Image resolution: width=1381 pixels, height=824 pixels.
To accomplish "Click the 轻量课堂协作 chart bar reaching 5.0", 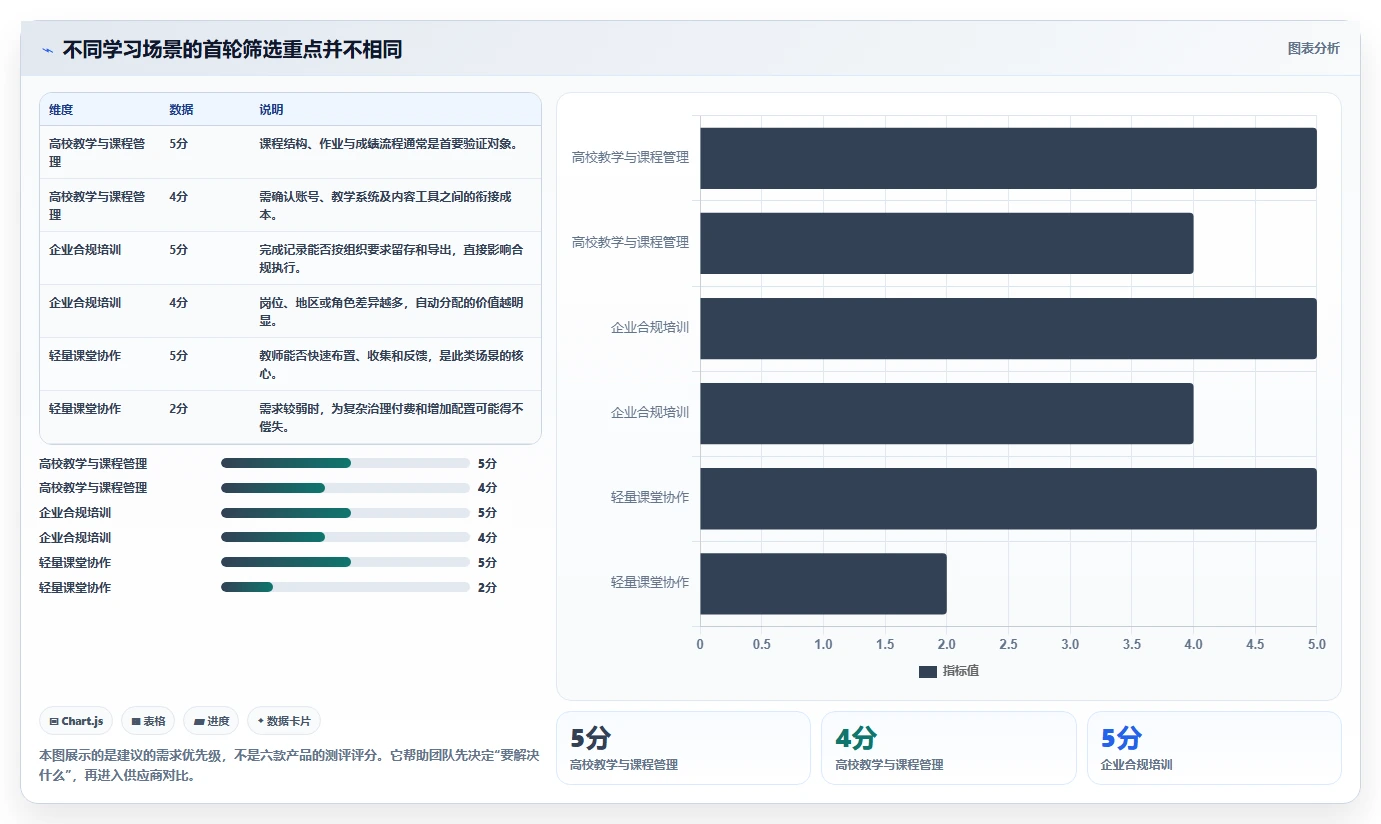I will point(1008,498).
